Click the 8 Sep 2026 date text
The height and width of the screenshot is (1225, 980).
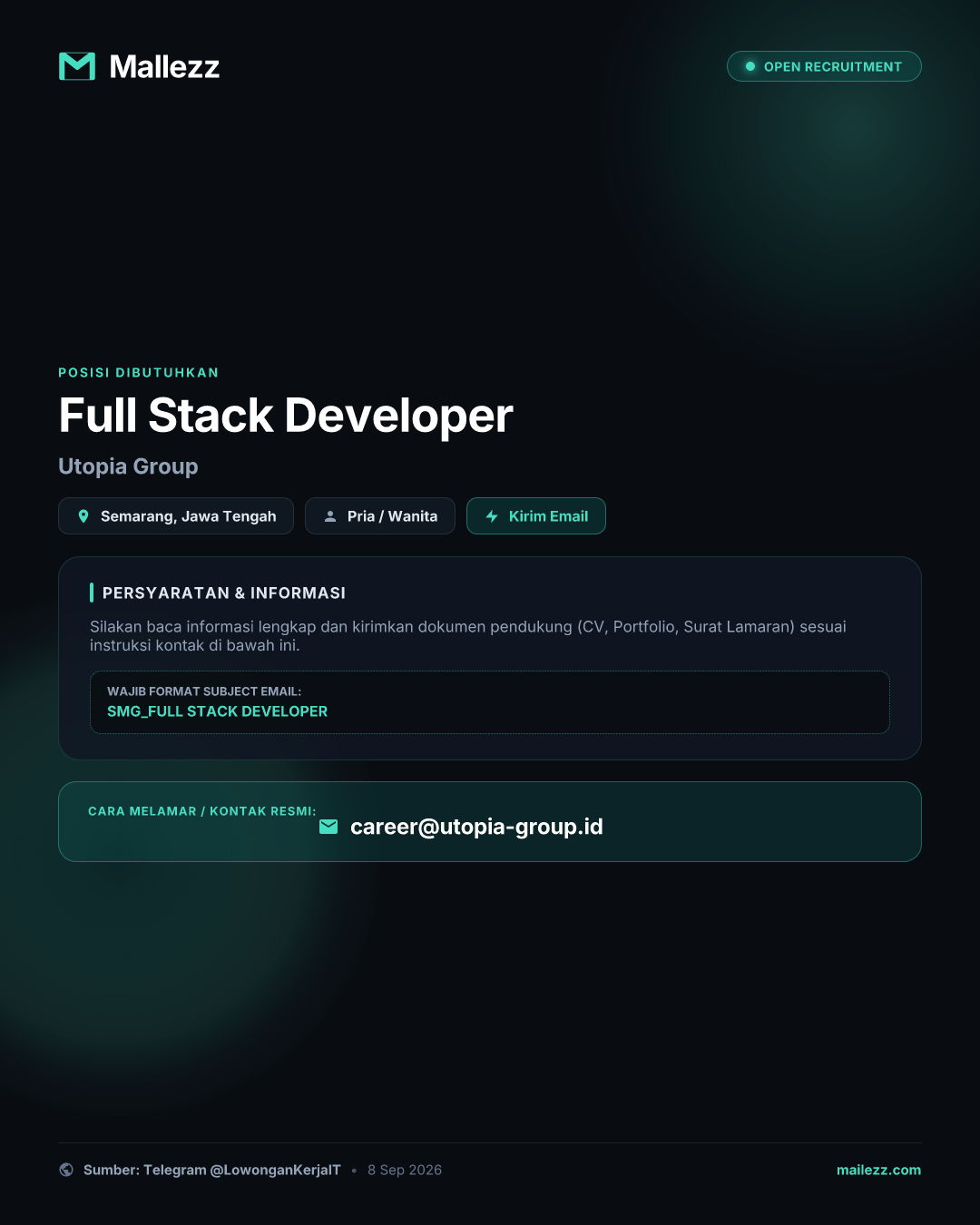click(x=405, y=1170)
